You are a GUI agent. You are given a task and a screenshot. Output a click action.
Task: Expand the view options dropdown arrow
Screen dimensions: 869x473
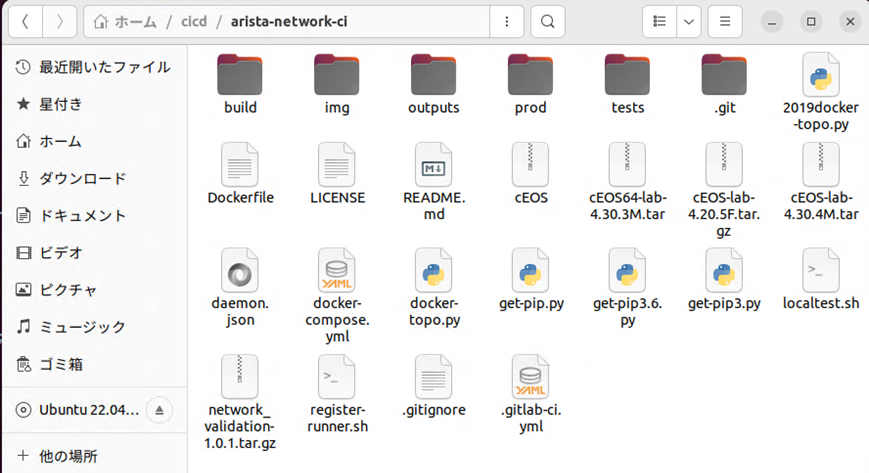[688, 21]
